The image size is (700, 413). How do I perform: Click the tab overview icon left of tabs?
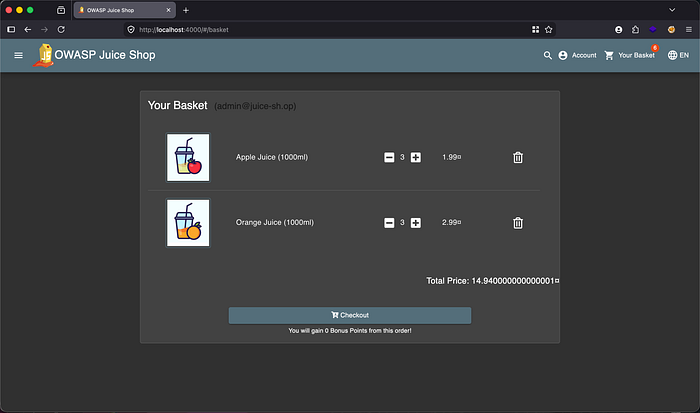(61, 10)
